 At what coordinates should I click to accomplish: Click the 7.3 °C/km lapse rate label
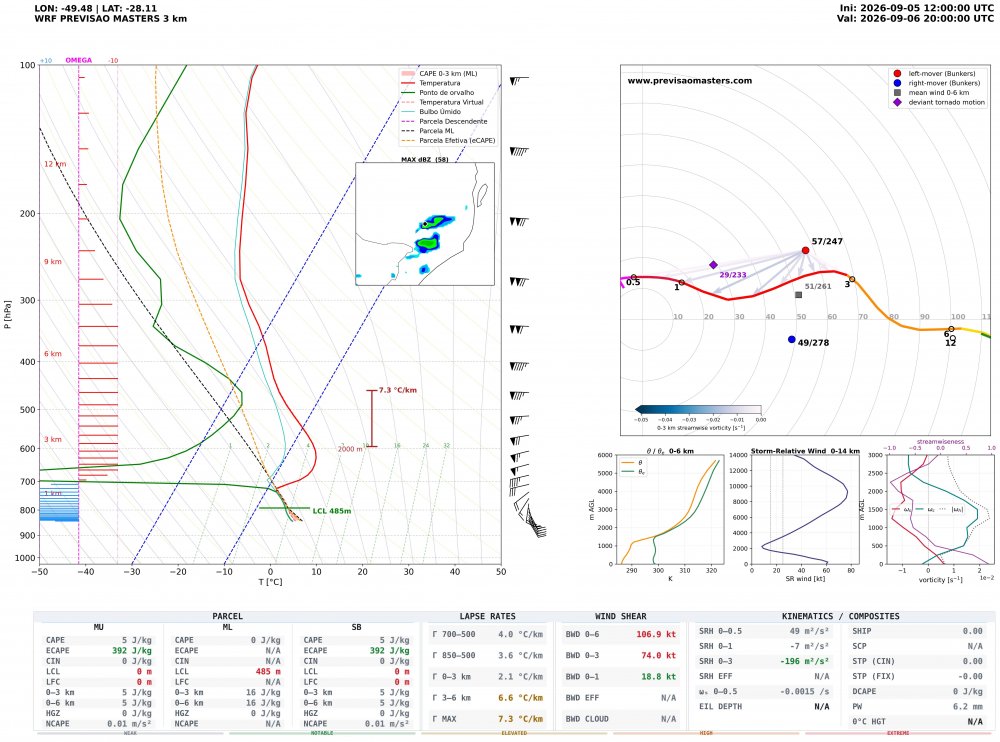tap(398, 390)
